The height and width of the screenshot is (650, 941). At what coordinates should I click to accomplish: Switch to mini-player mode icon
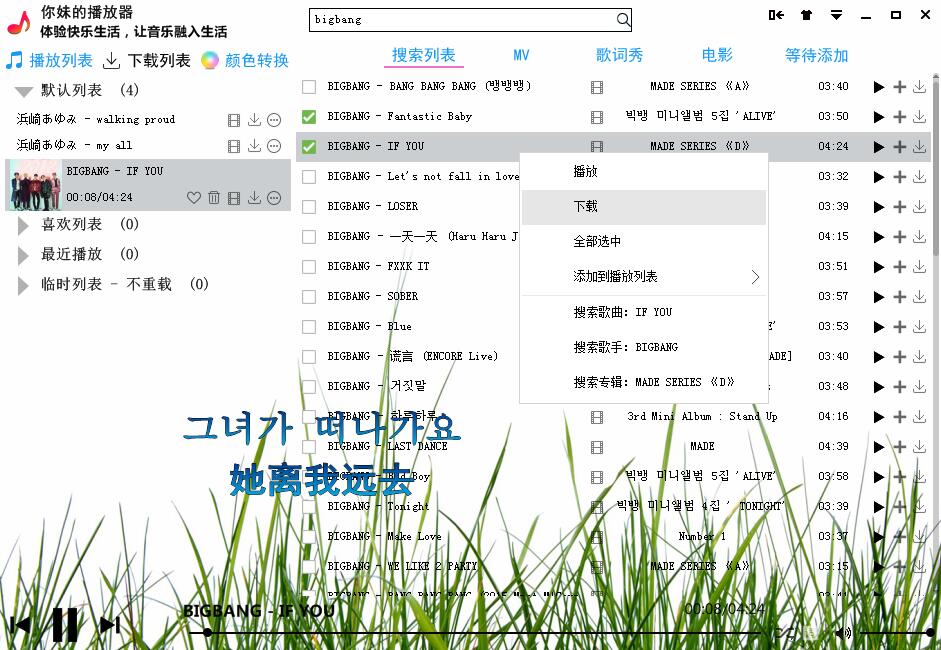click(776, 15)
